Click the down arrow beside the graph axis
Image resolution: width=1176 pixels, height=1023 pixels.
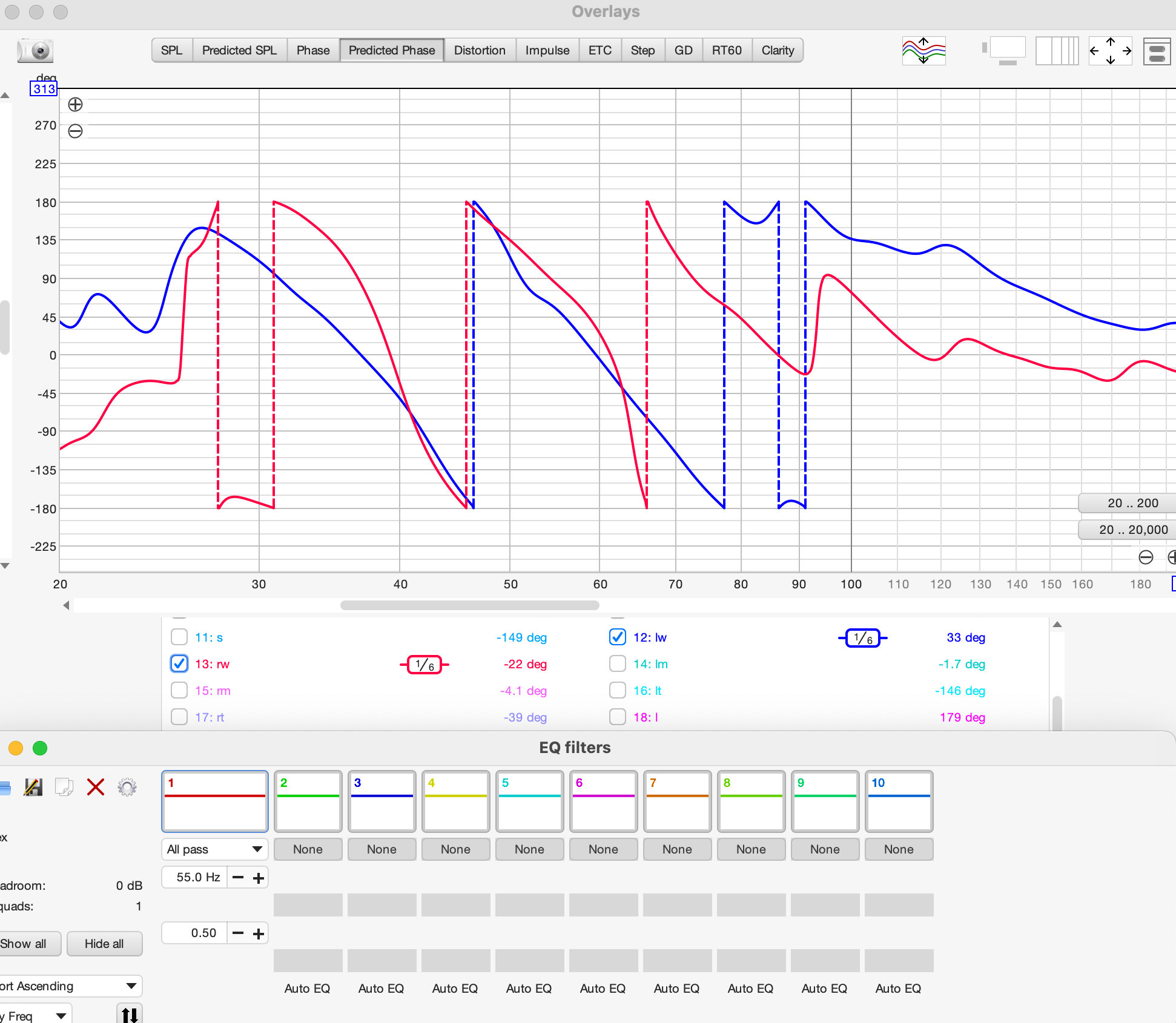5,566
